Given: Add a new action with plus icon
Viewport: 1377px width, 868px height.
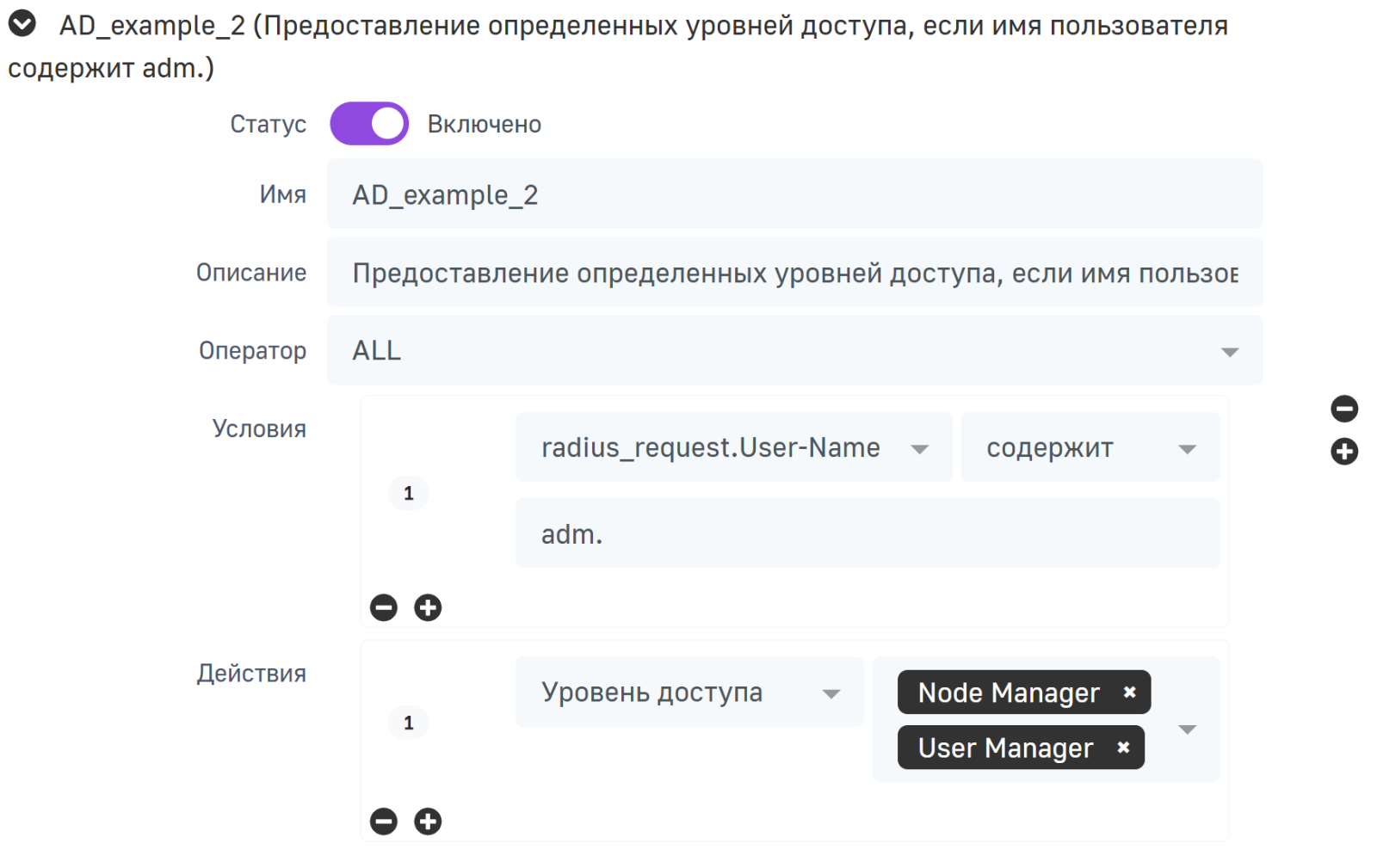Looking at the screenshot, I should [428, 822].
